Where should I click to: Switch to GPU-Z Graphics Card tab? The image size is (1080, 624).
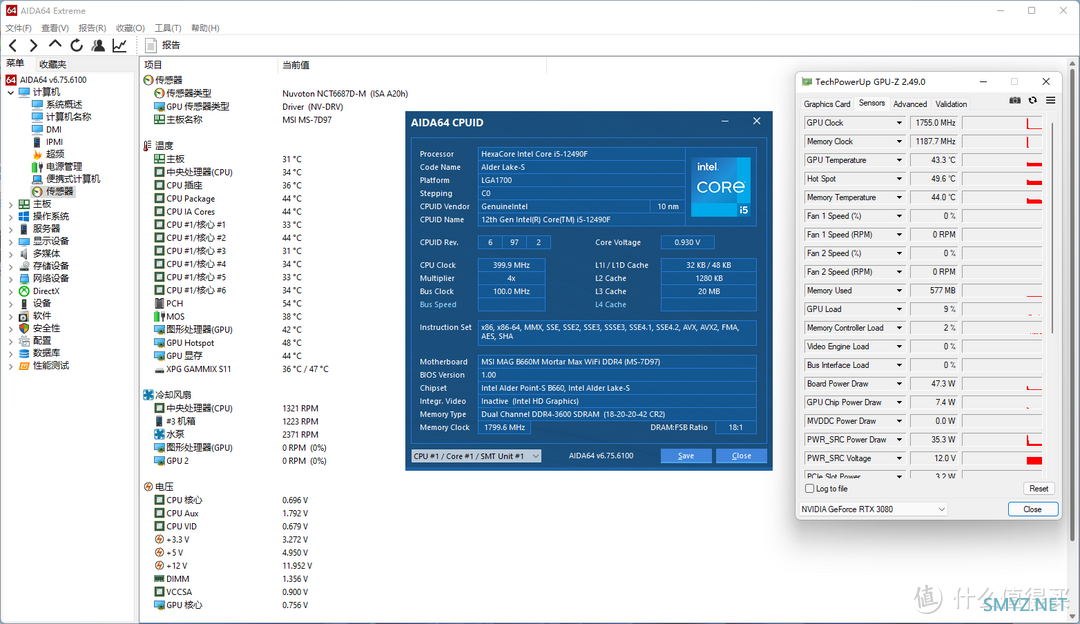[x=827, y=104]
